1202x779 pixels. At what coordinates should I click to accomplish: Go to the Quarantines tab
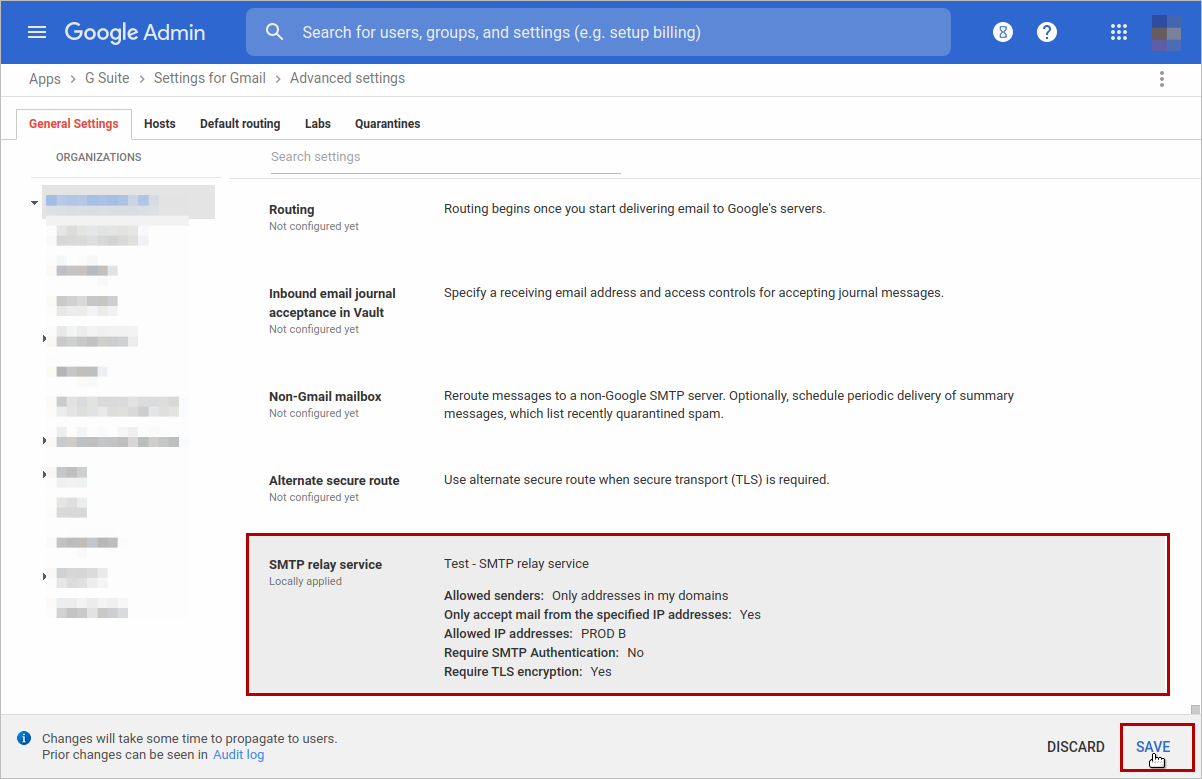pos(387,124)
